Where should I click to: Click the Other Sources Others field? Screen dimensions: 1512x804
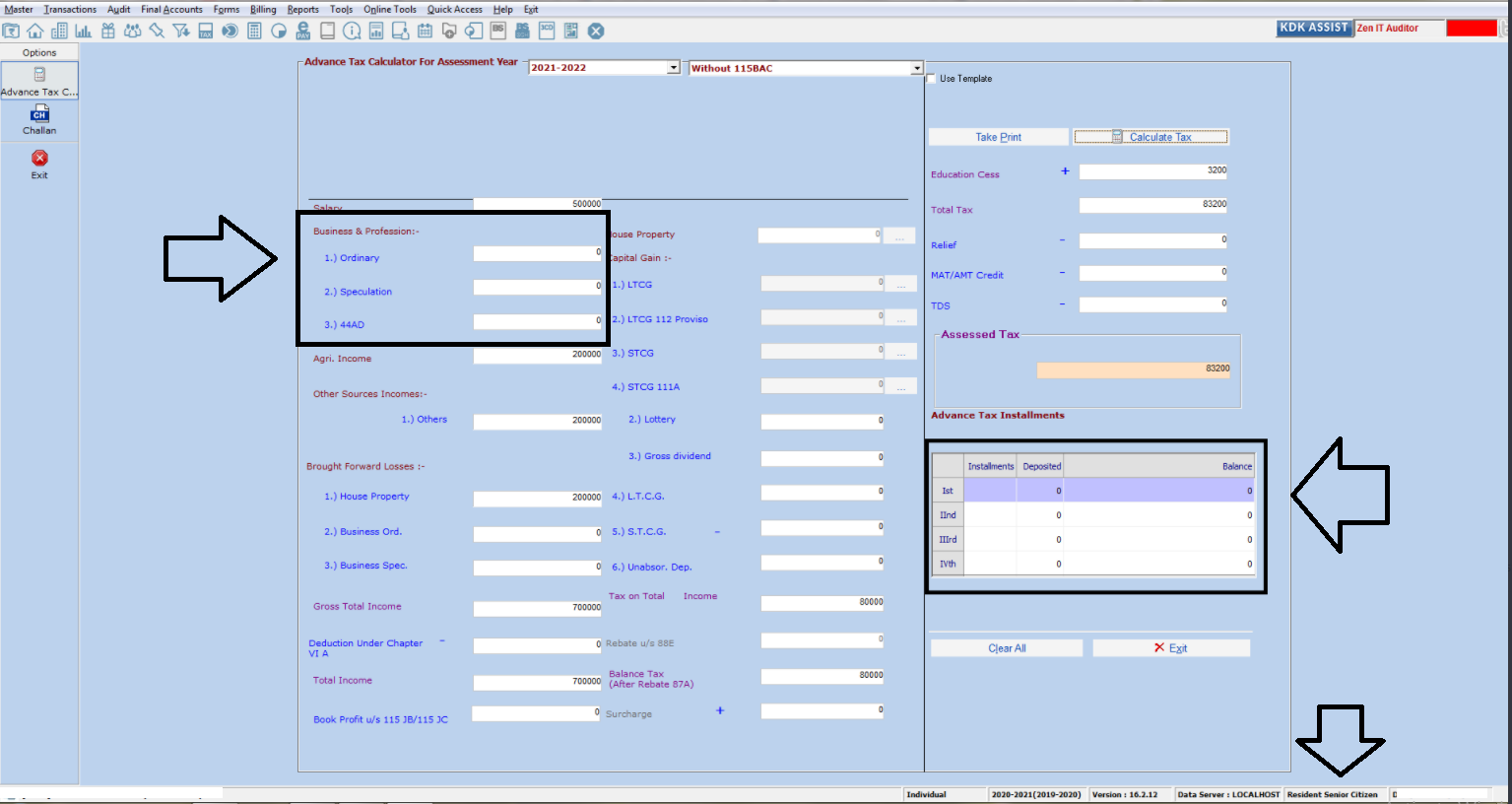[x=538, y=422]
